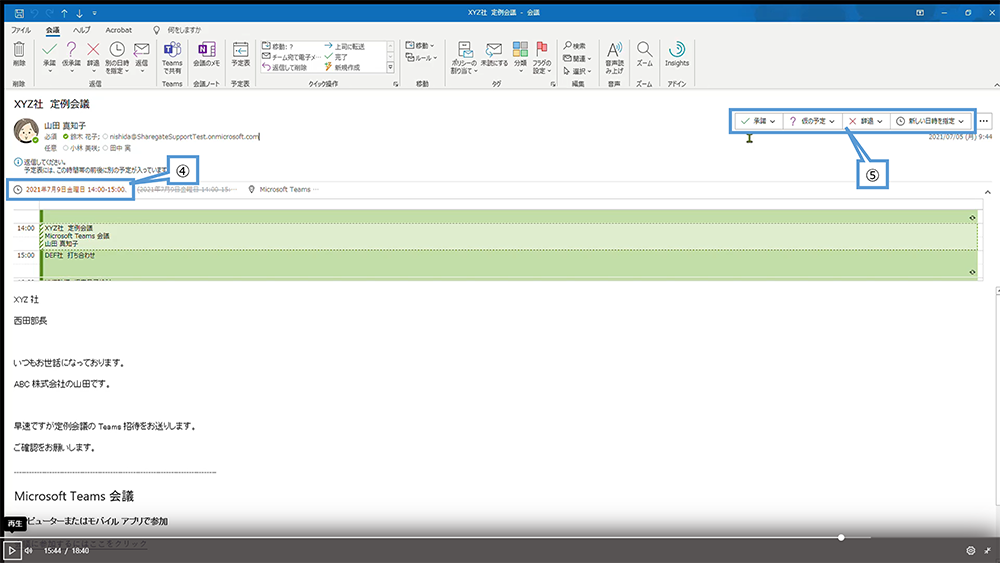Select the XYZ社 定例会議 calendar block
Screen dimensions: 1000x563
(x=508, y=236)
